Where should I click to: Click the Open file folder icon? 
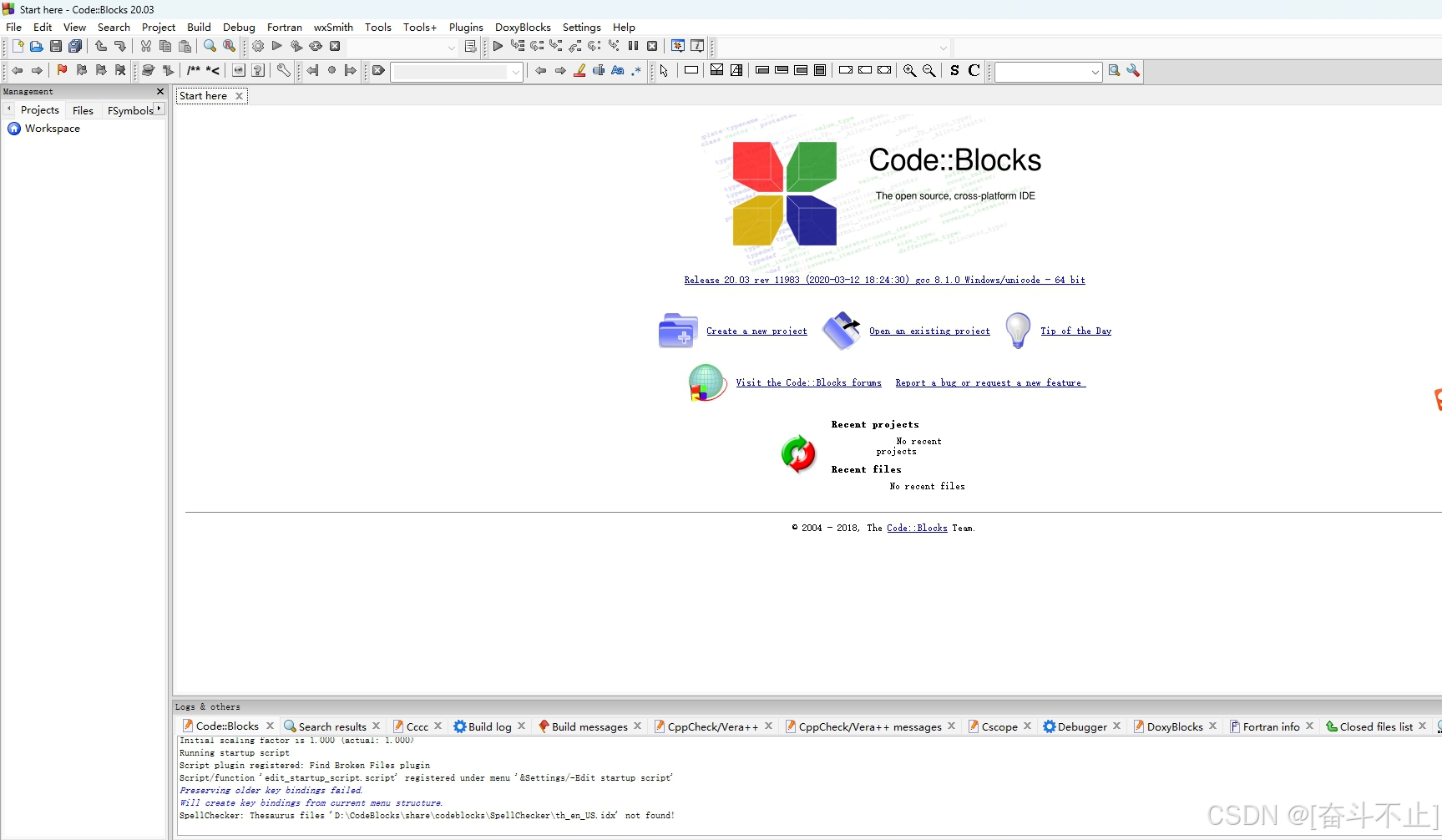click(37, 47)
